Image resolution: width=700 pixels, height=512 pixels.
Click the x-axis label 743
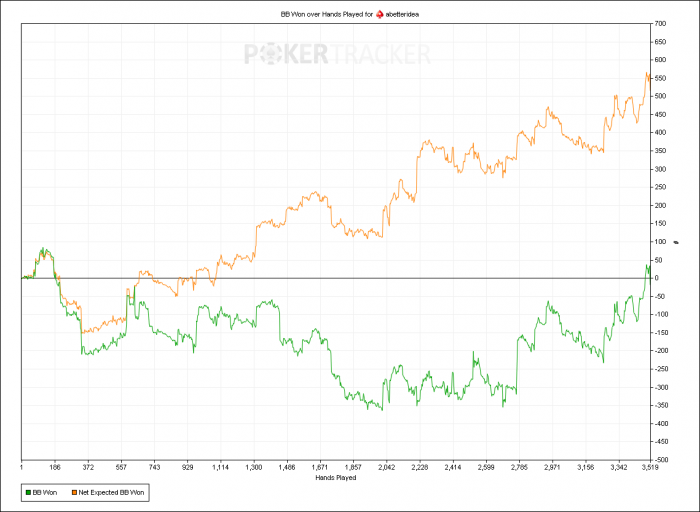tap(154, 467)
